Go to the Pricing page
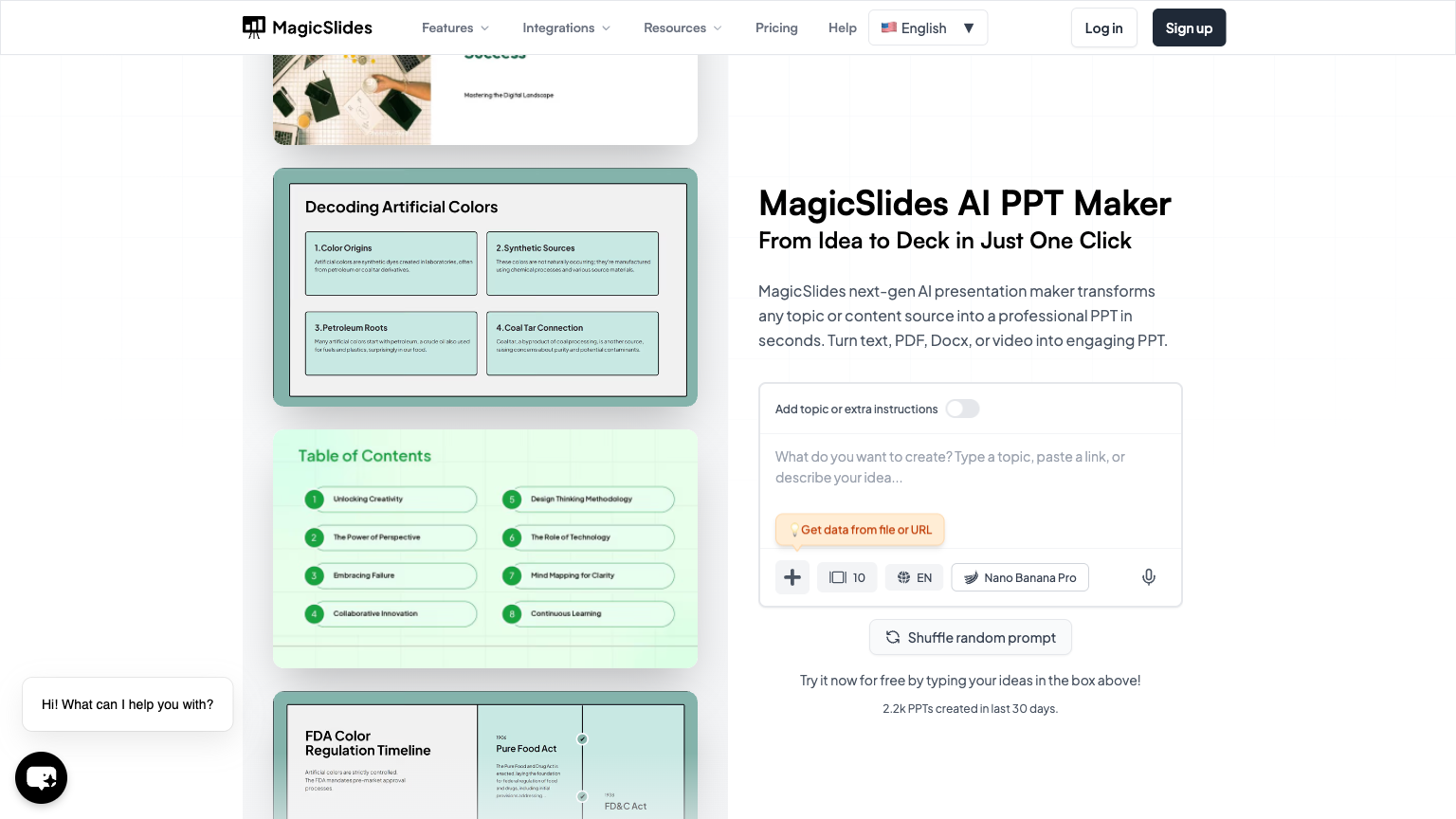The width and height of the screenshot is (1456, 819). tap(776, 27)
